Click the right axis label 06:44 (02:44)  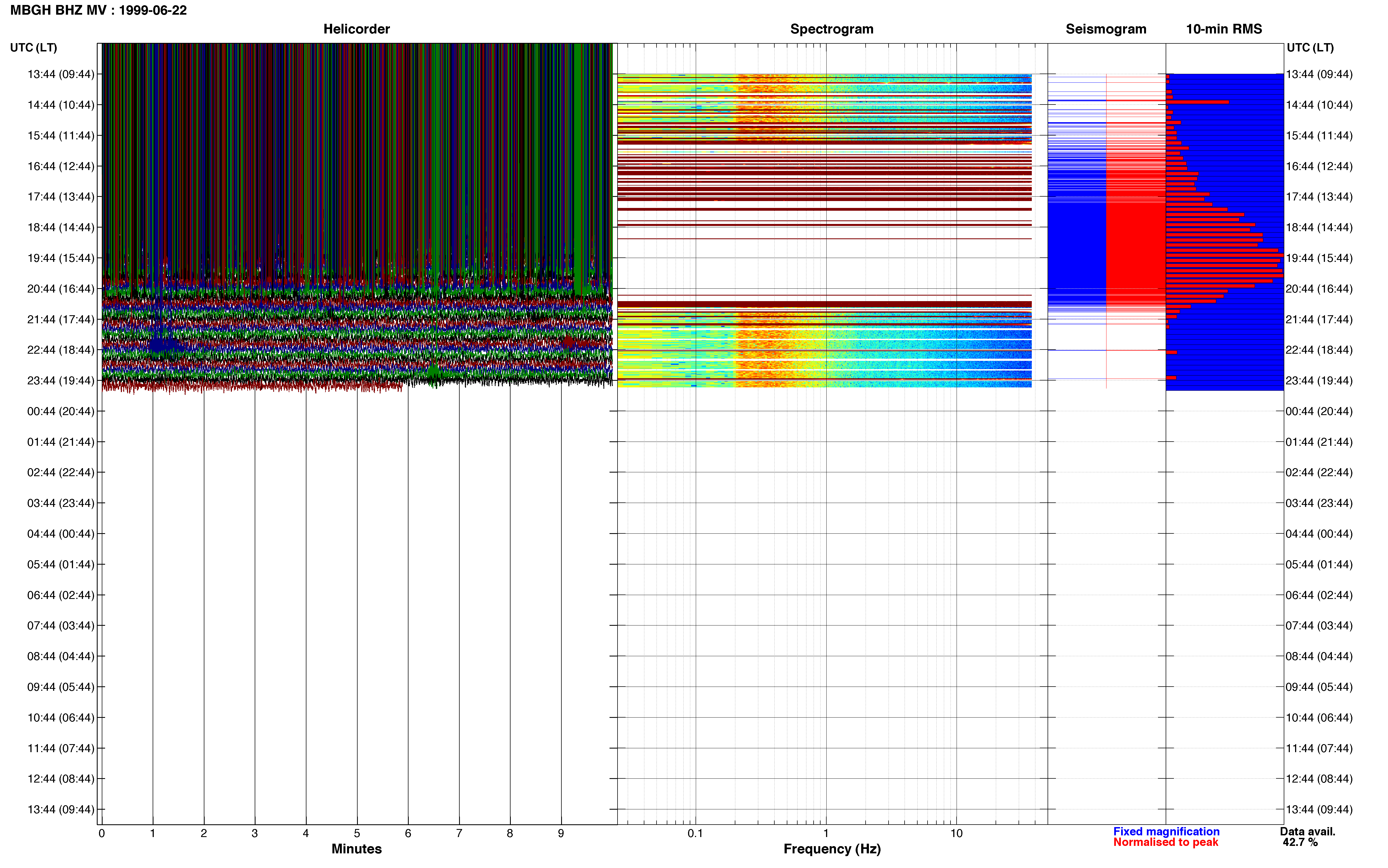1319,595
